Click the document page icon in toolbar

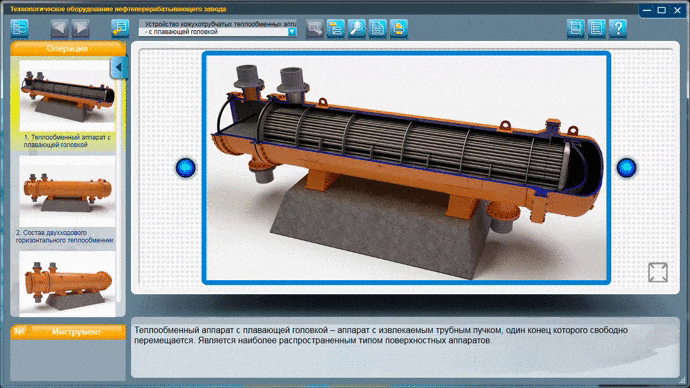tap(378, 29)
